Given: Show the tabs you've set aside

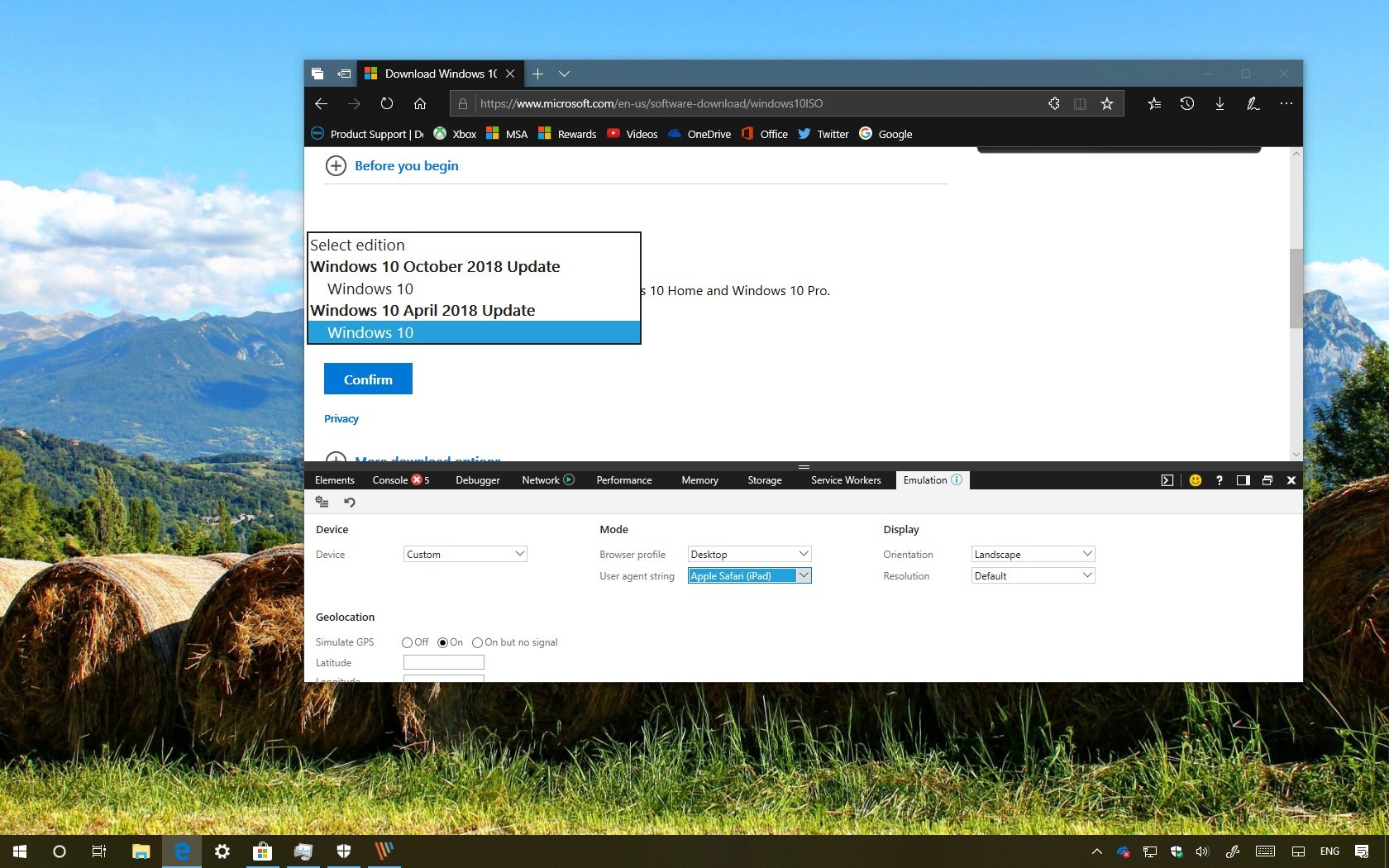Looking at the screenshot, I should pos(317,74).
